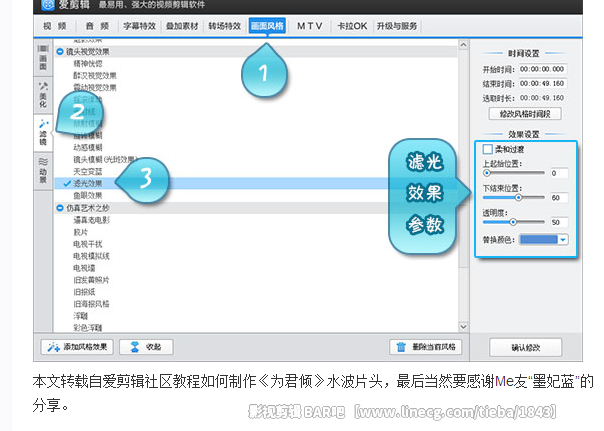The height and width of the screenshot is (431, 604).
Task: Switch to the 视频 tab
Action: coord(55,26)
